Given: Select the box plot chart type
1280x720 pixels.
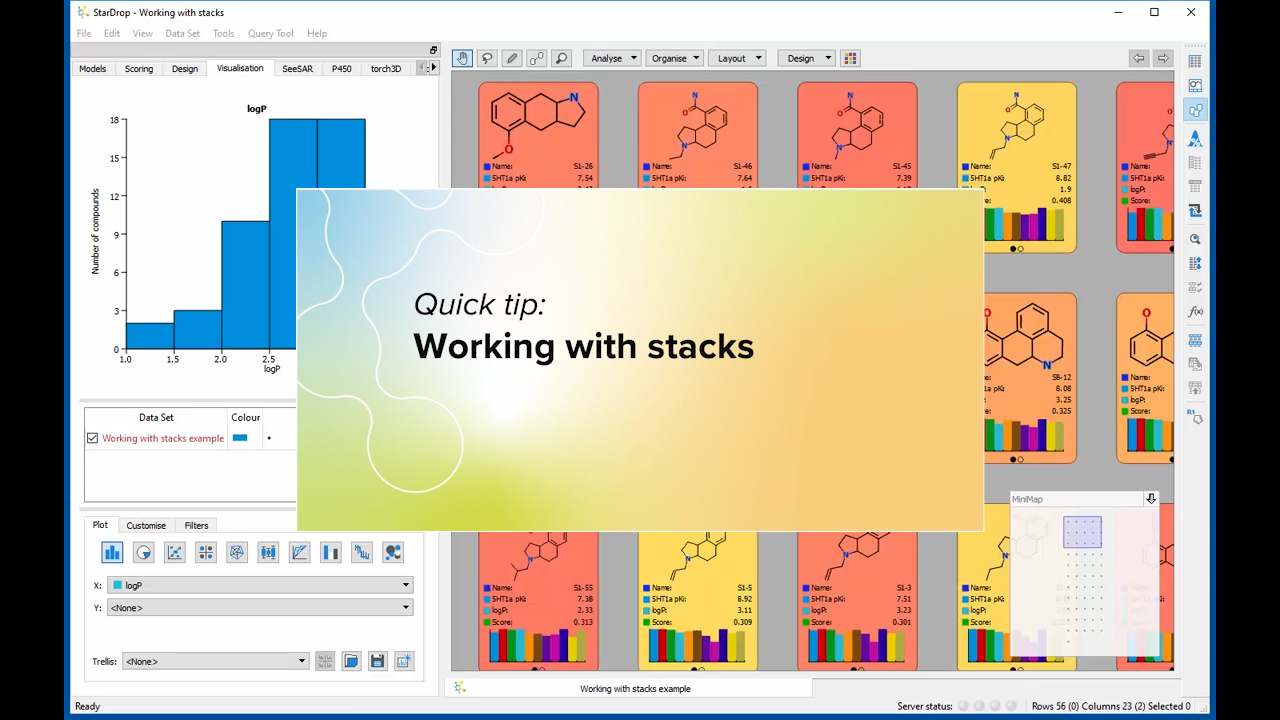Looking at the screenshot, I should point(268,552).
